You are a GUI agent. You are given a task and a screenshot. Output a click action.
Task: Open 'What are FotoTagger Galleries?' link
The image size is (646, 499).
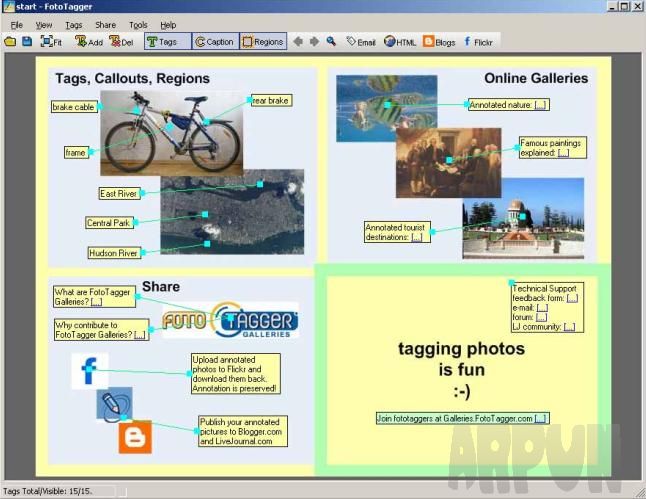[96, 302]
